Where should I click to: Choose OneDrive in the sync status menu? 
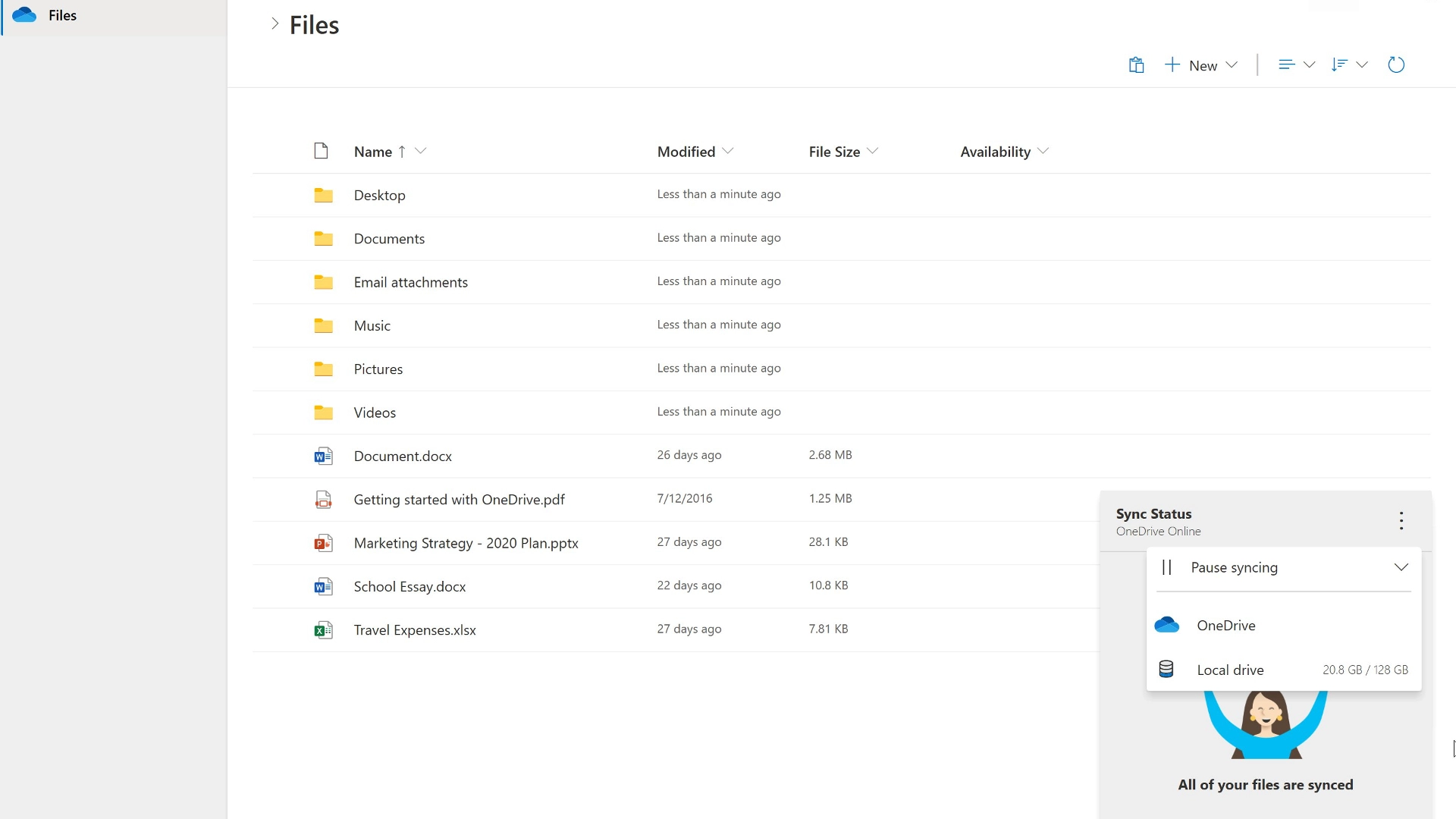tap(1225, 626)
